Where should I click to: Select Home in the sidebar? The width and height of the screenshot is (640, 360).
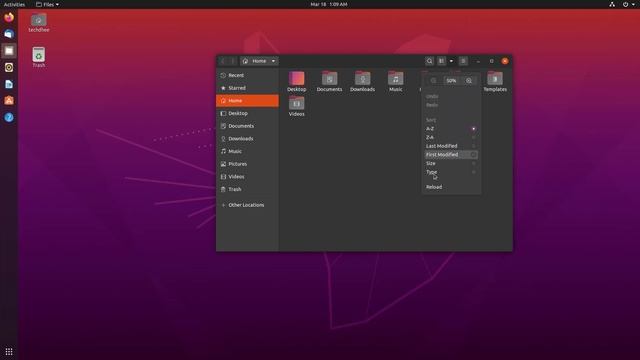pyautogui.click(x=247, y=100)
